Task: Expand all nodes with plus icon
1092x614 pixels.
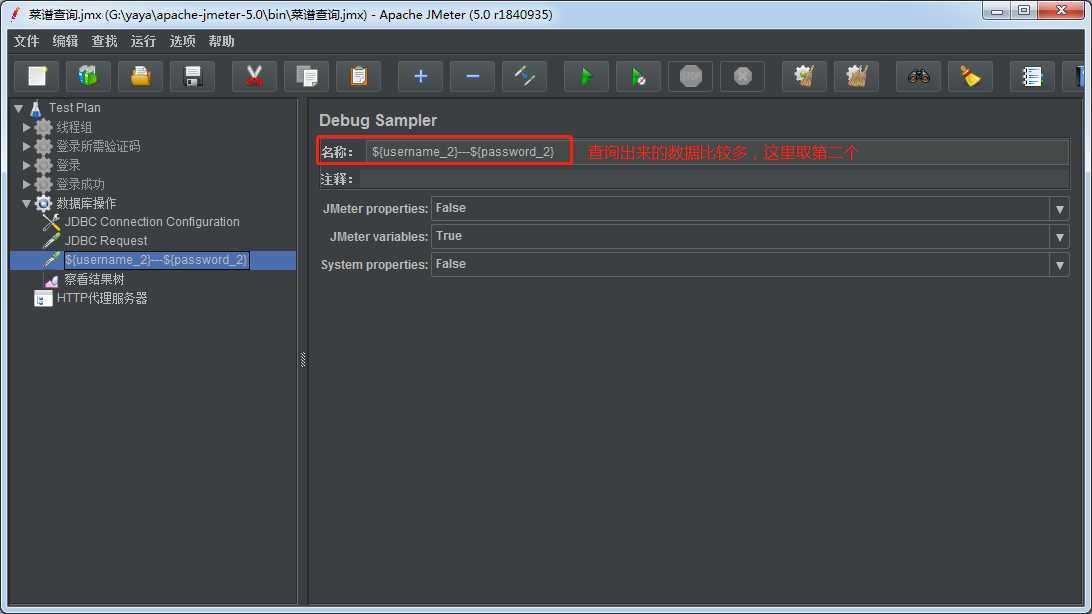Action: tap(420, 76)
